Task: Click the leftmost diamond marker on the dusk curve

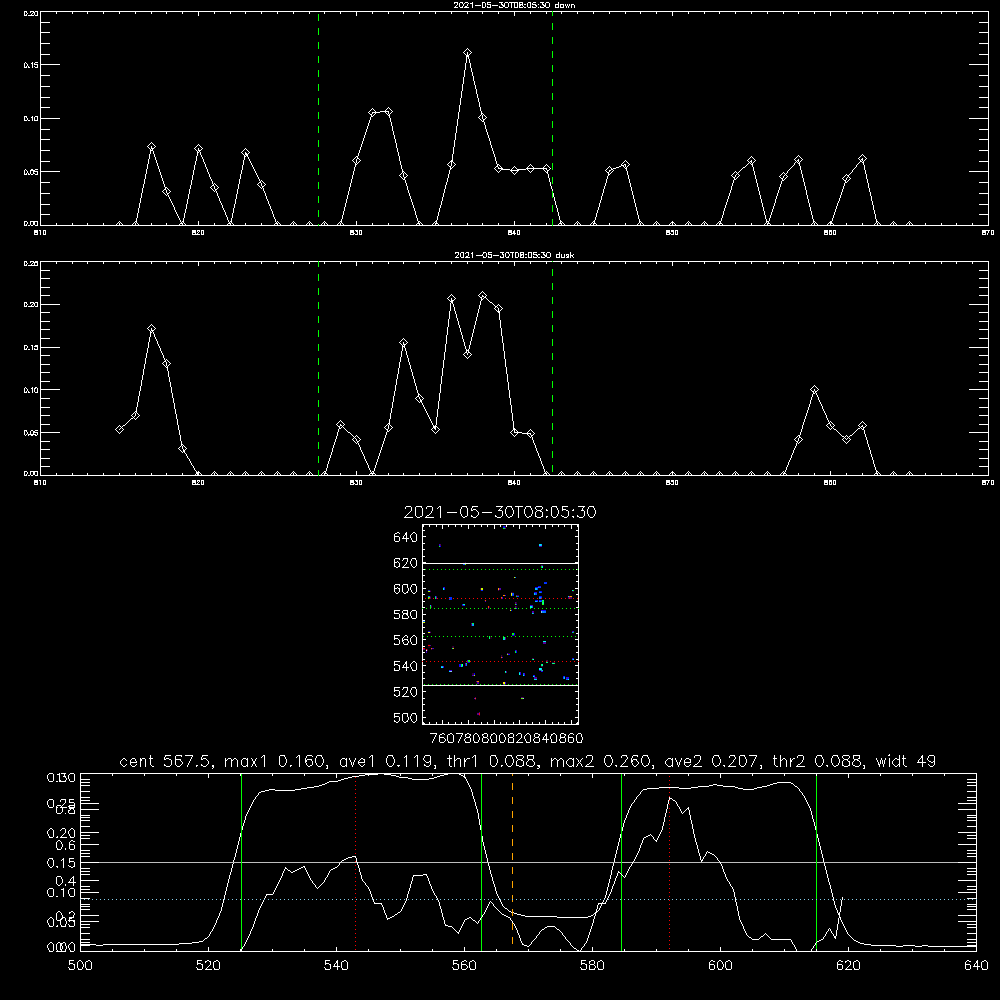Action: (119, 429)
